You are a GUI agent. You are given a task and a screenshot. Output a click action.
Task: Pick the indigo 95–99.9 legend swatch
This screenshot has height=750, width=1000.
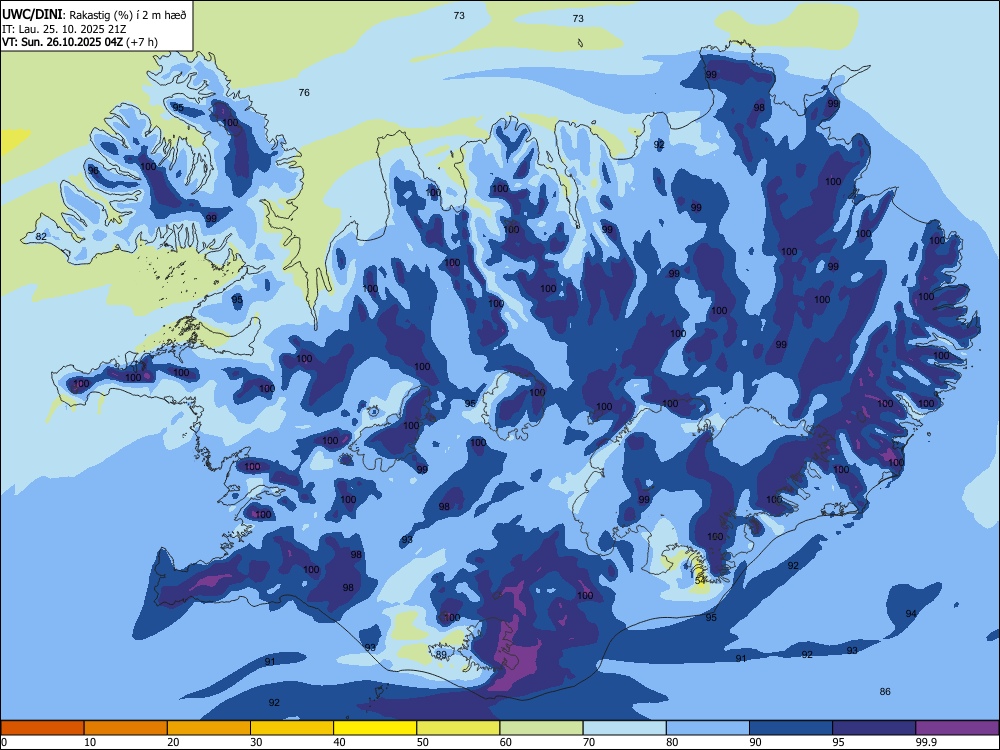(x=874, y=728)
